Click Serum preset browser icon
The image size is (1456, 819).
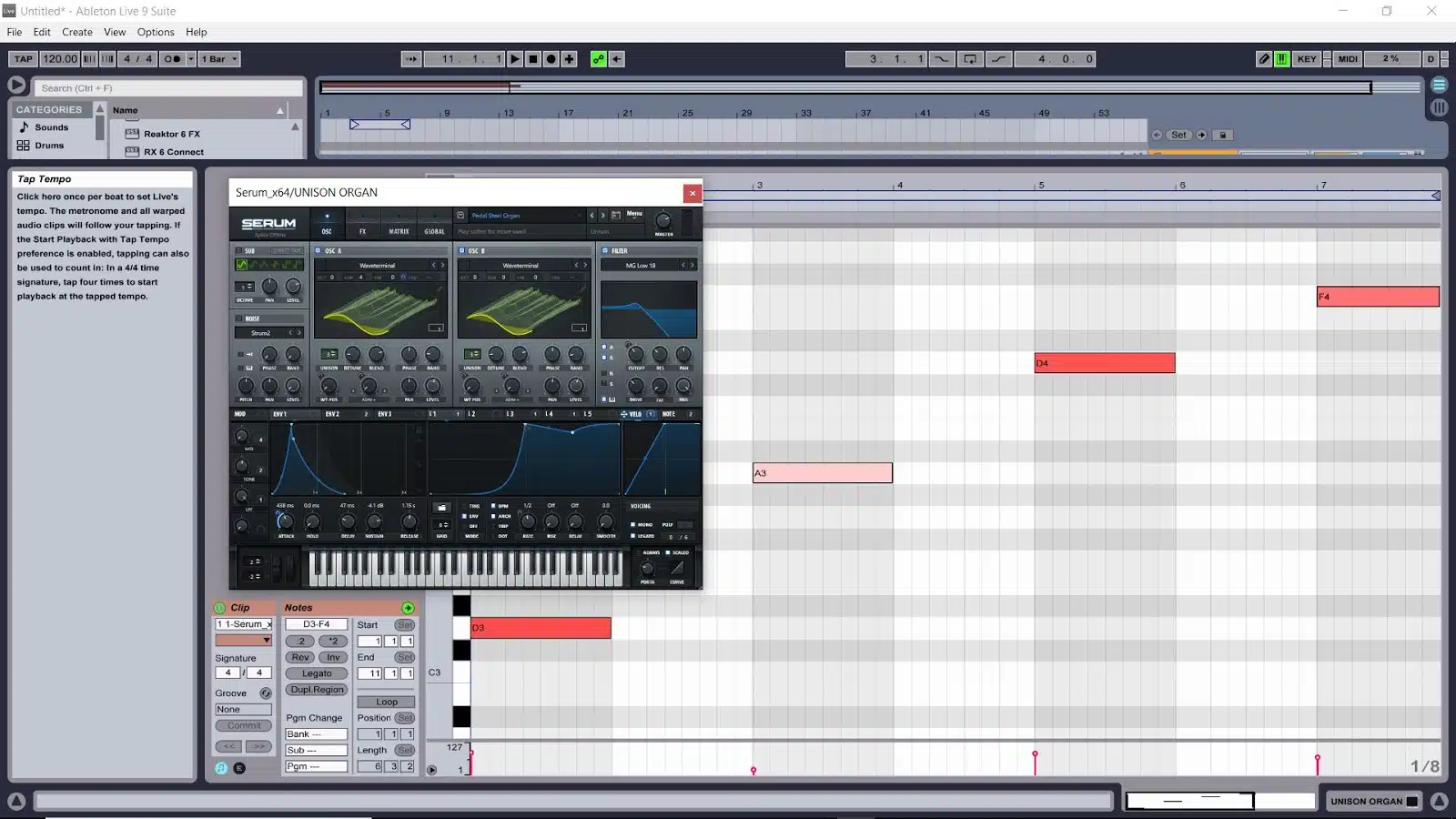tap(616, 216)
